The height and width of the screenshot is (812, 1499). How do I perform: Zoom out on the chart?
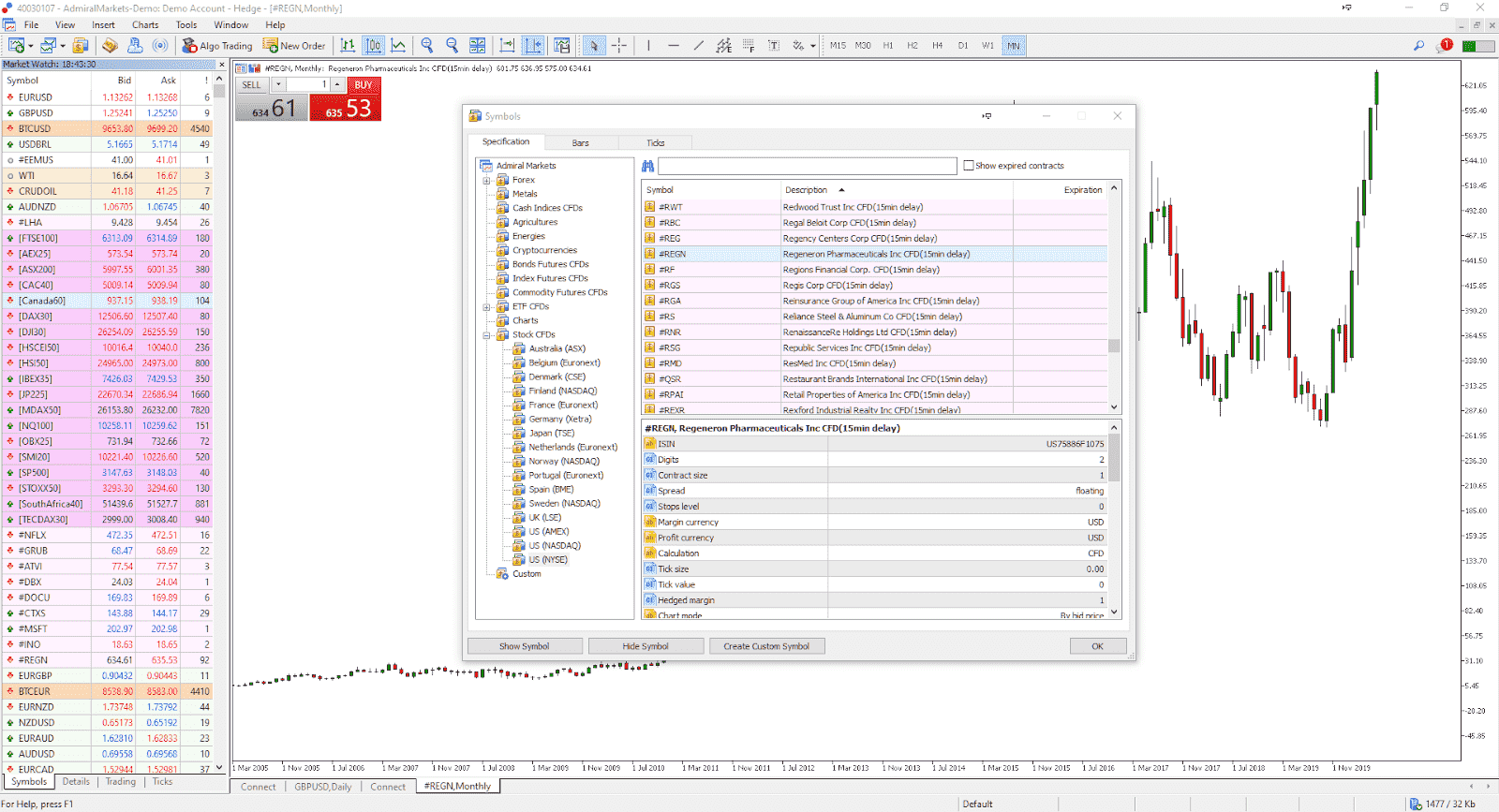(x=452, y=45)
